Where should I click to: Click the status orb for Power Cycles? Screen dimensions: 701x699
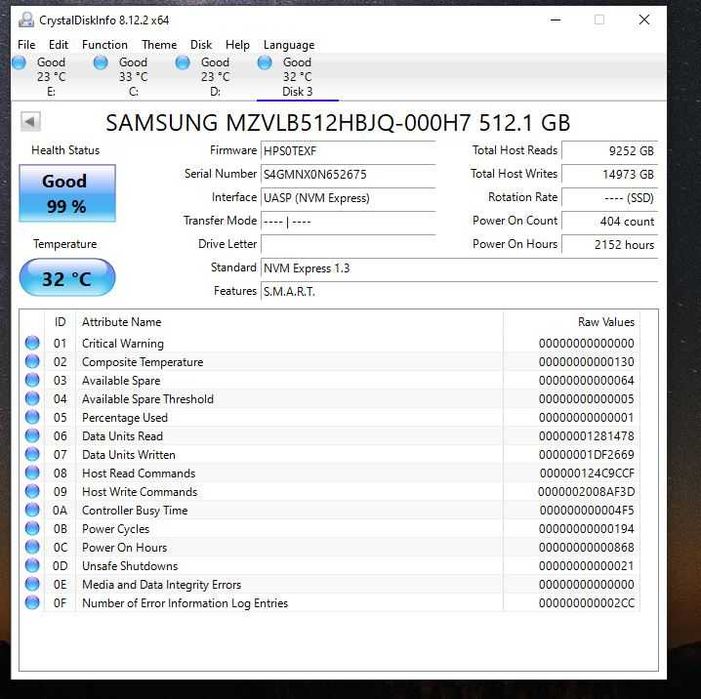32,529
